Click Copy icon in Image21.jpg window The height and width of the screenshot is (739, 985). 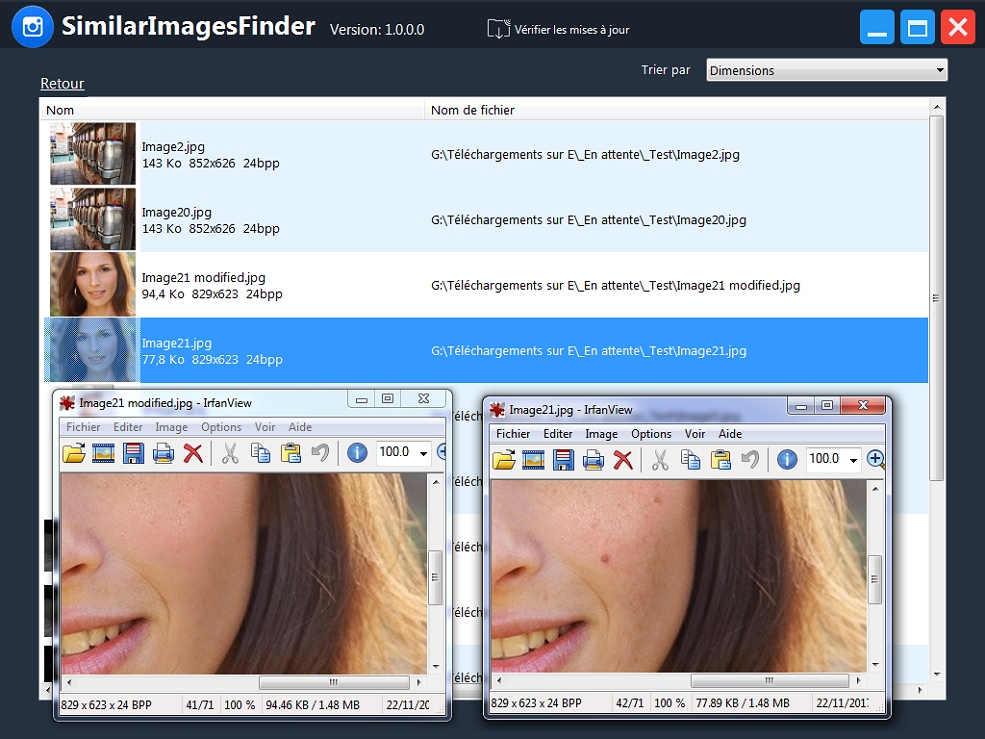pyautogui.click(x=690, y=459)
